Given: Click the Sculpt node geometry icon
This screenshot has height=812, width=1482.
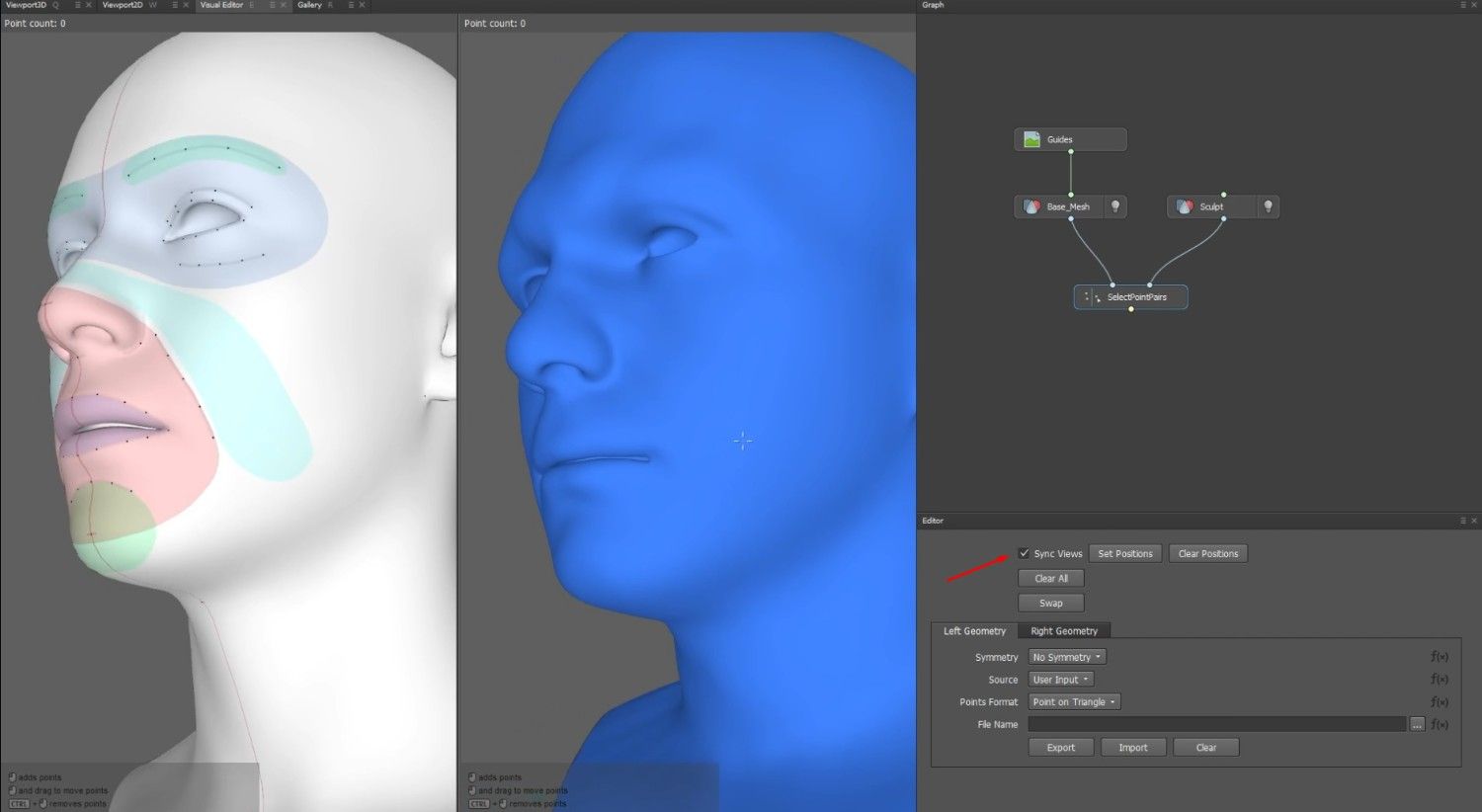Looking at the screenshot, I should point(1185,206).
